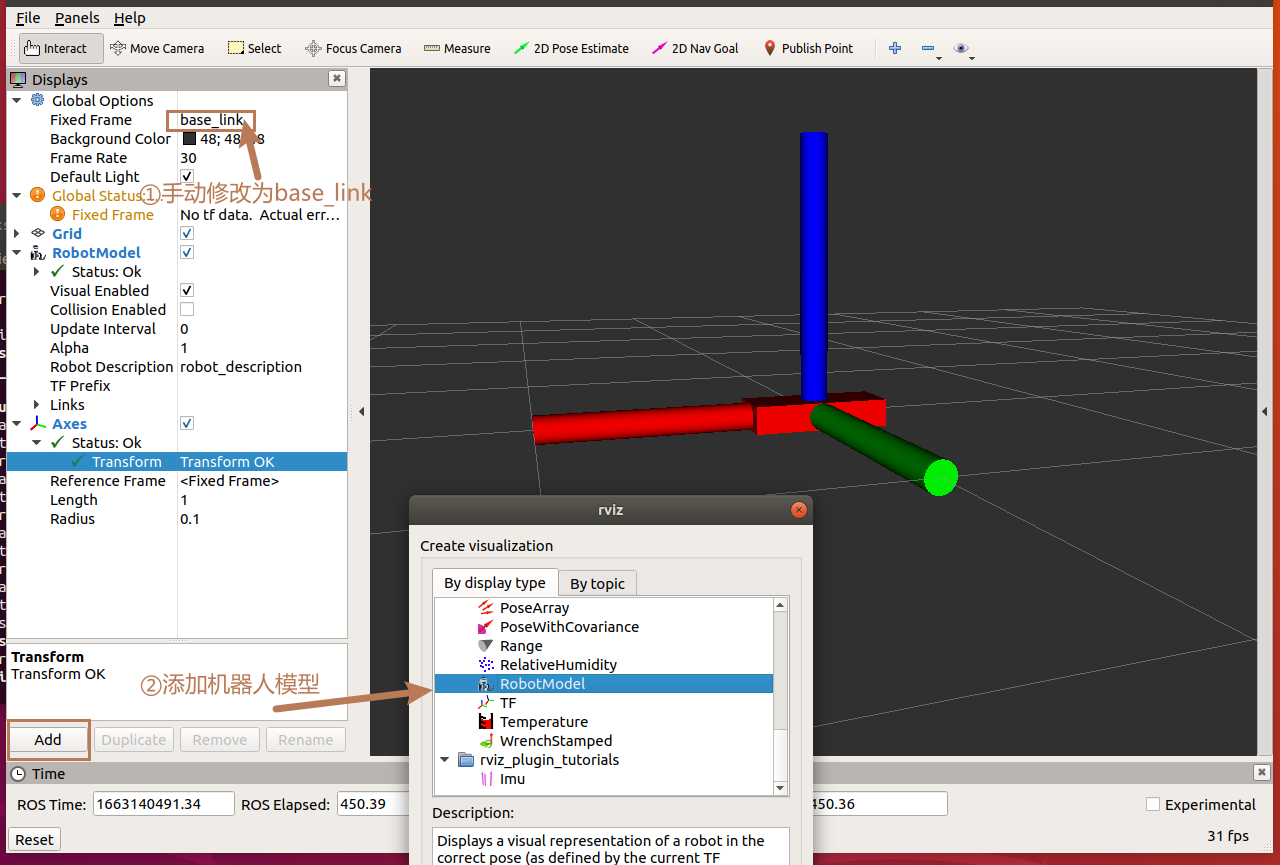The width and height of the screenshot is (1280, 865).
Task: Activate the Focus Camera tool
Action: click(353, 48)
